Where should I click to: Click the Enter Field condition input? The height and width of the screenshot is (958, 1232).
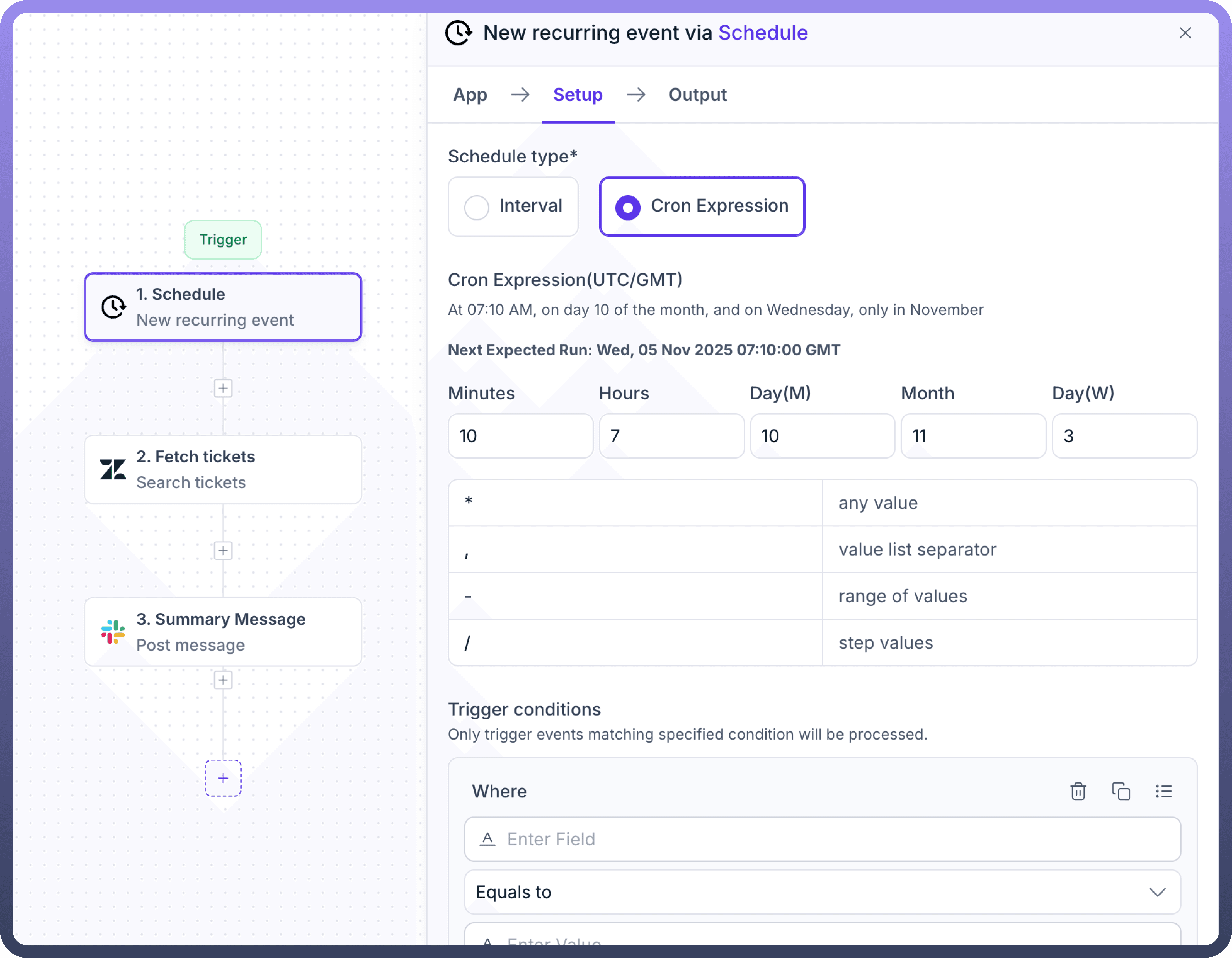coord(822,839)
